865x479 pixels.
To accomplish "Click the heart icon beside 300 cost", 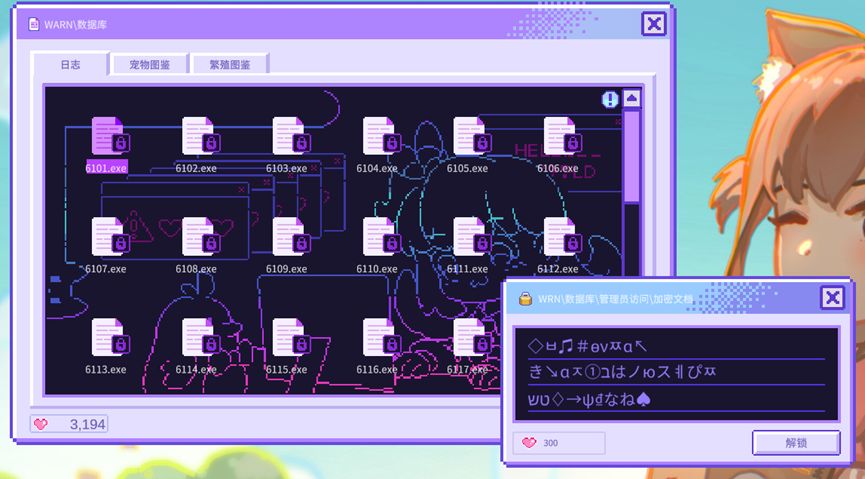I will (529, 443).
